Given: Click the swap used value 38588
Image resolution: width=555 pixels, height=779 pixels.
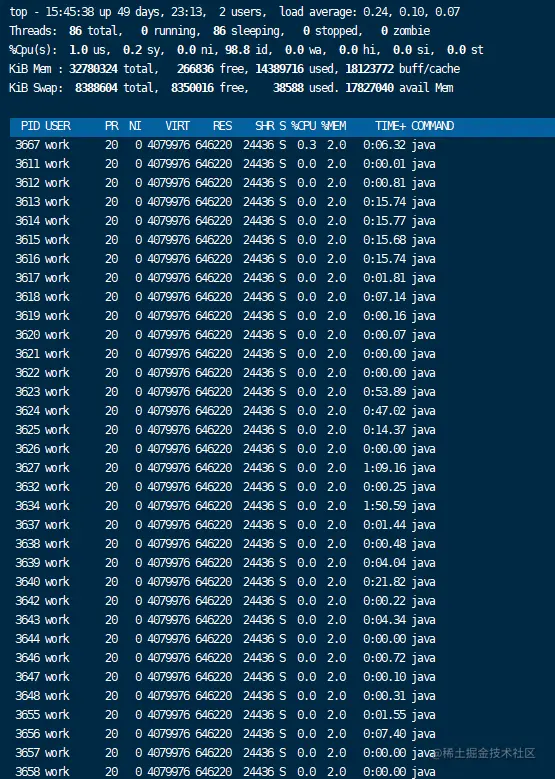Looking at the screenshot, I should [288, 88].
